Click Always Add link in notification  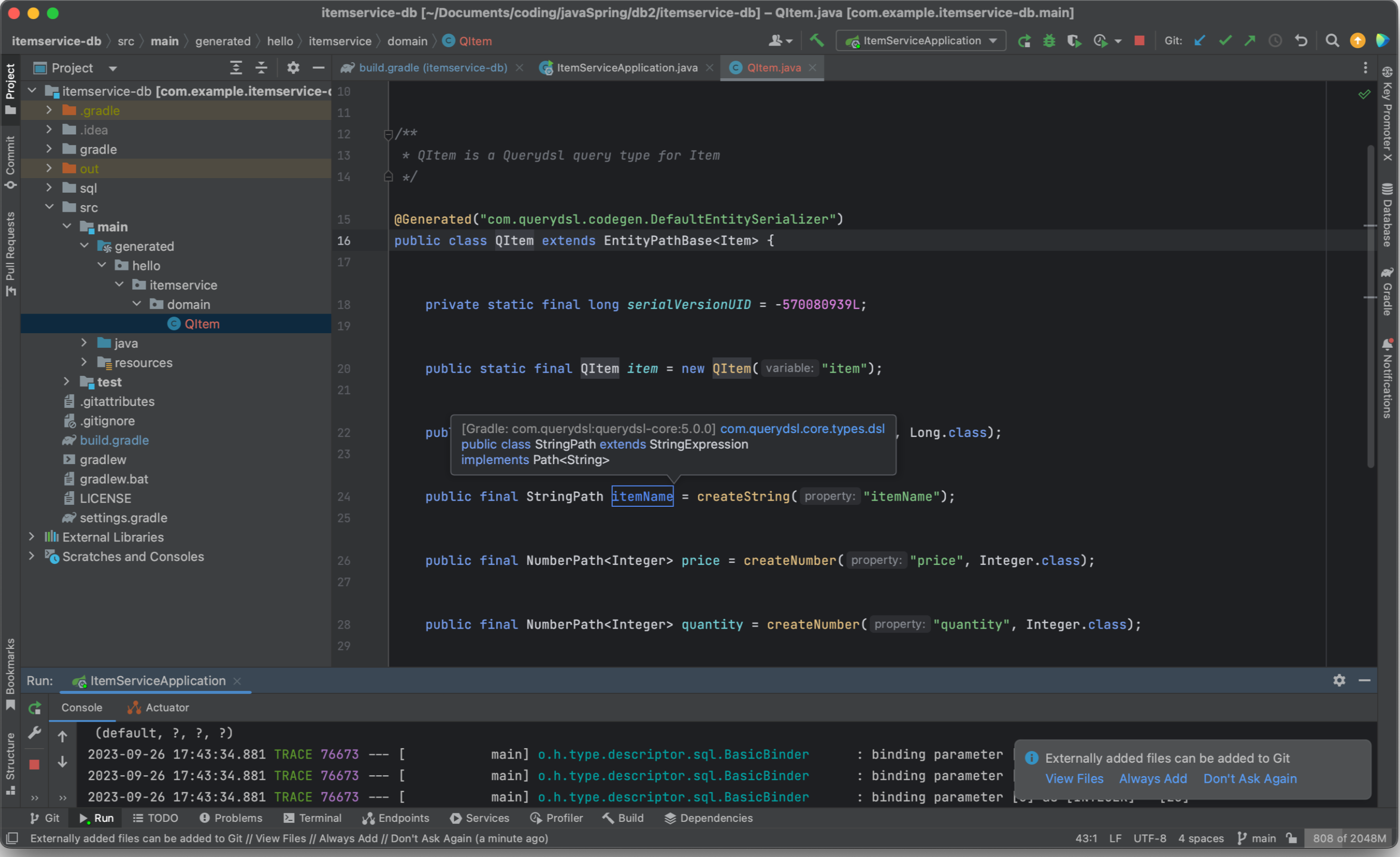point(1152,779)
